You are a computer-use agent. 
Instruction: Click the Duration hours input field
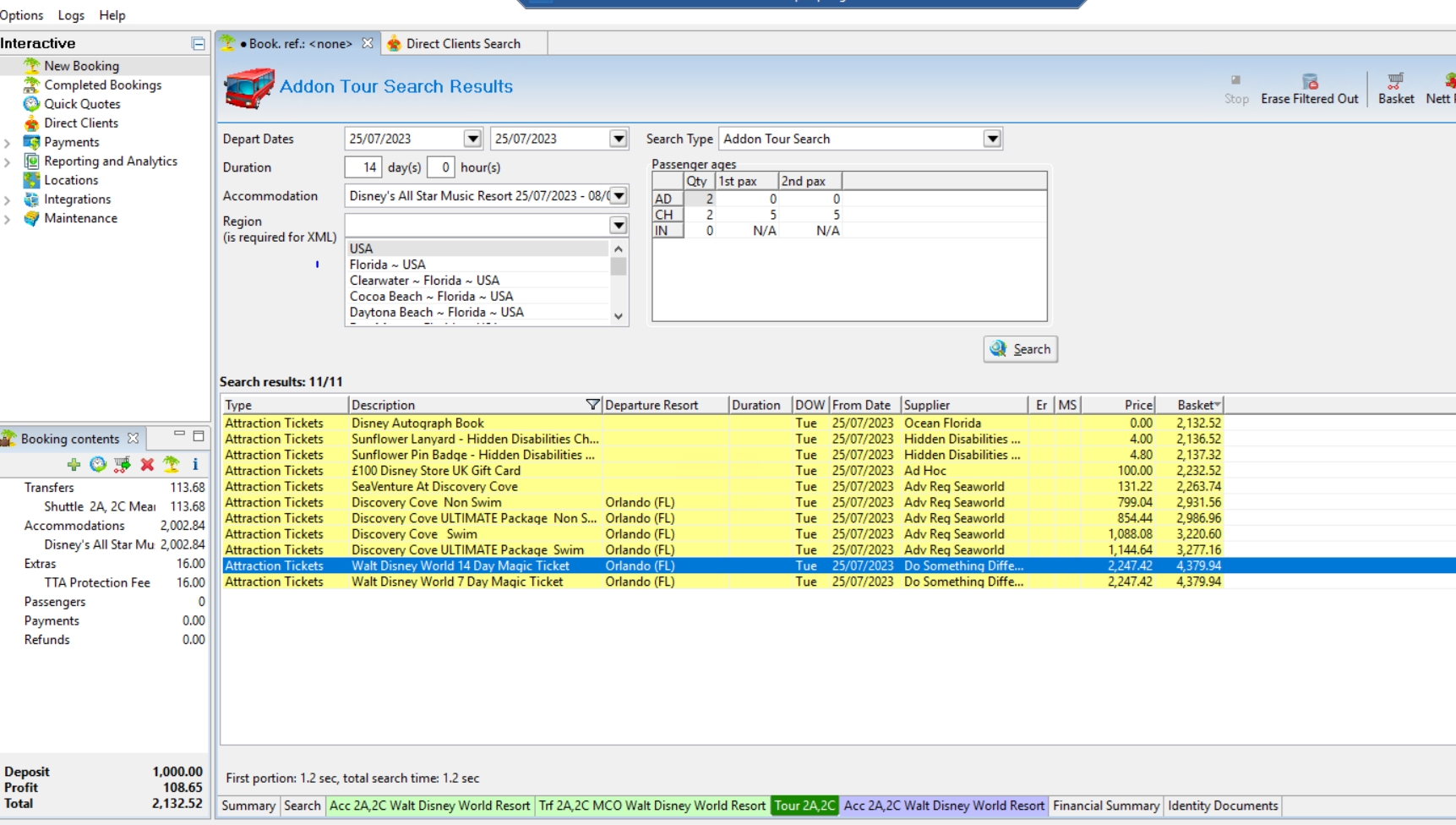pyautogui.click(x=441, y=167)
